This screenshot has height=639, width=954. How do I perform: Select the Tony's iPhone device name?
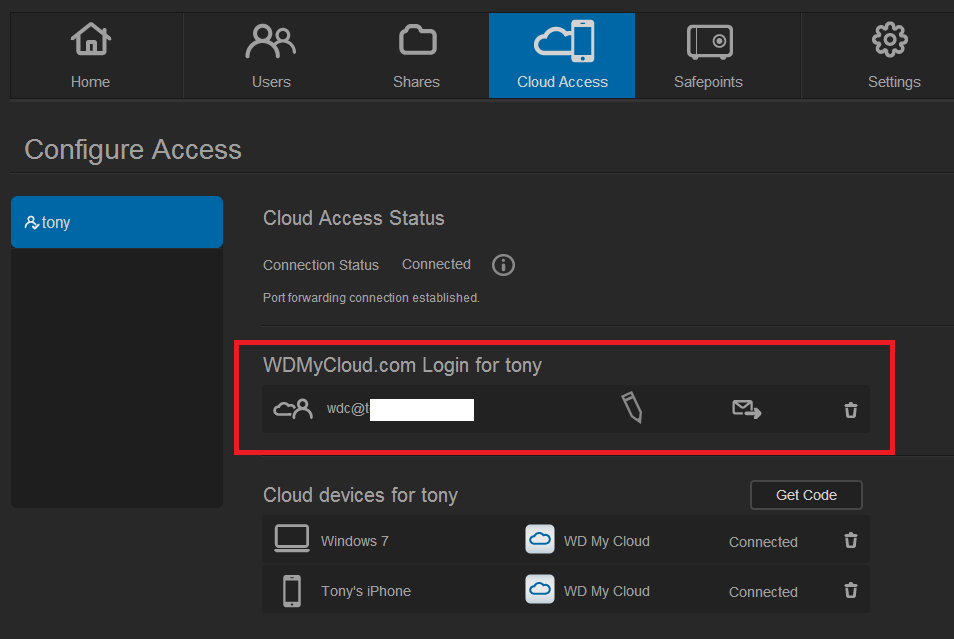[366, 591]
